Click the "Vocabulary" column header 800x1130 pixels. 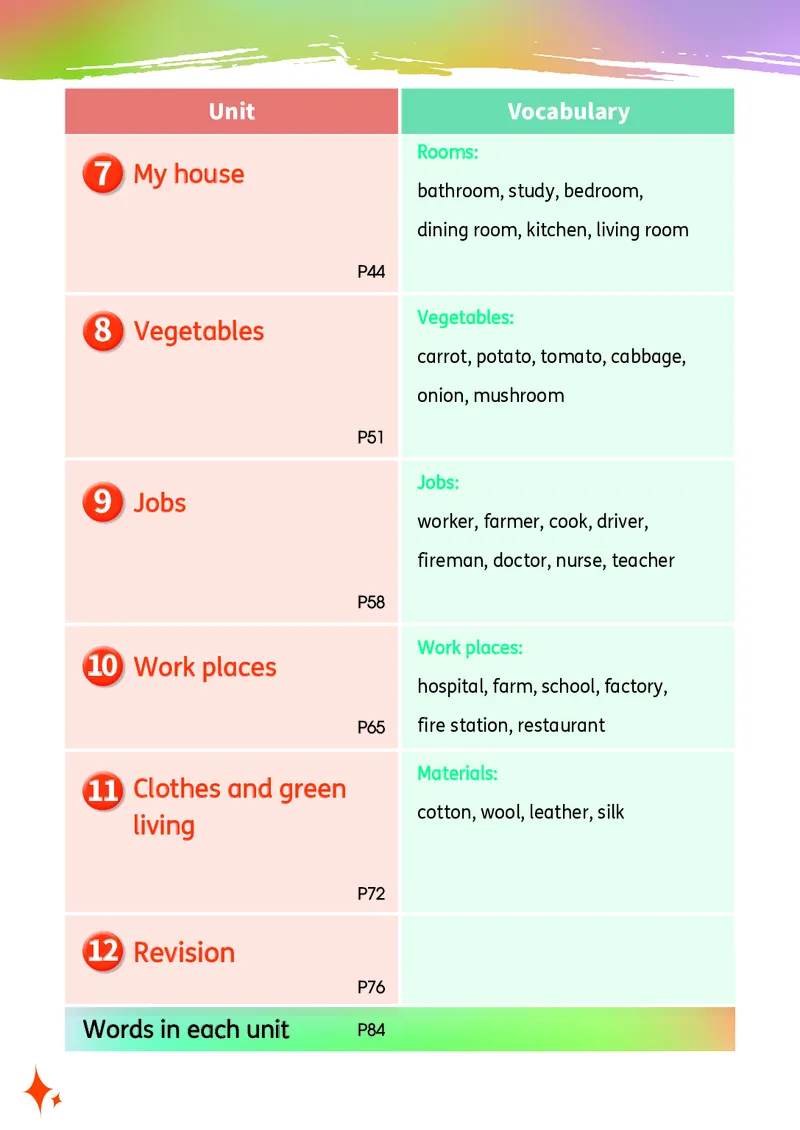(x=568, y=112)
